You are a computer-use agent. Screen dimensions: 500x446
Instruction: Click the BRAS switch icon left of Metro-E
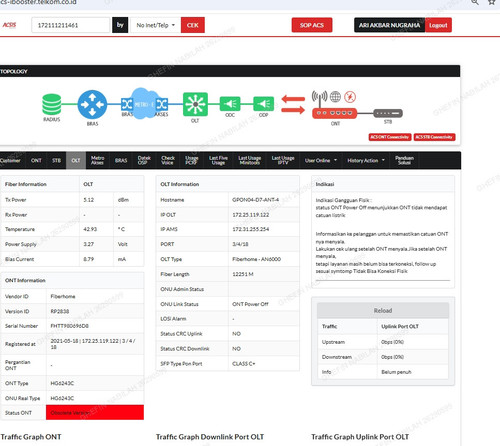click(x=127, y=104)
